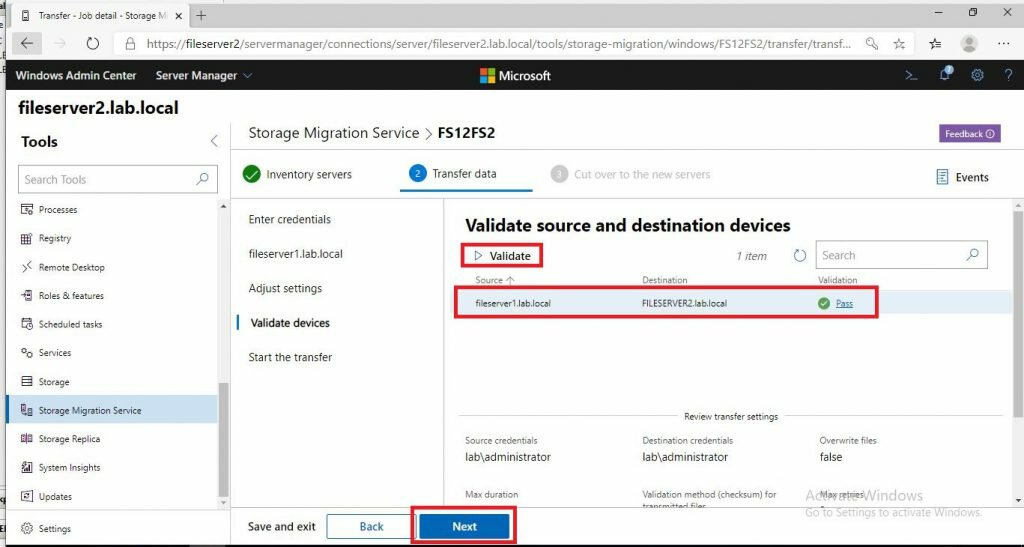Reload the page with the browser refresh button
Image resolution: width=1024 pixels, height=547 pixels.
tap(93, 44)
